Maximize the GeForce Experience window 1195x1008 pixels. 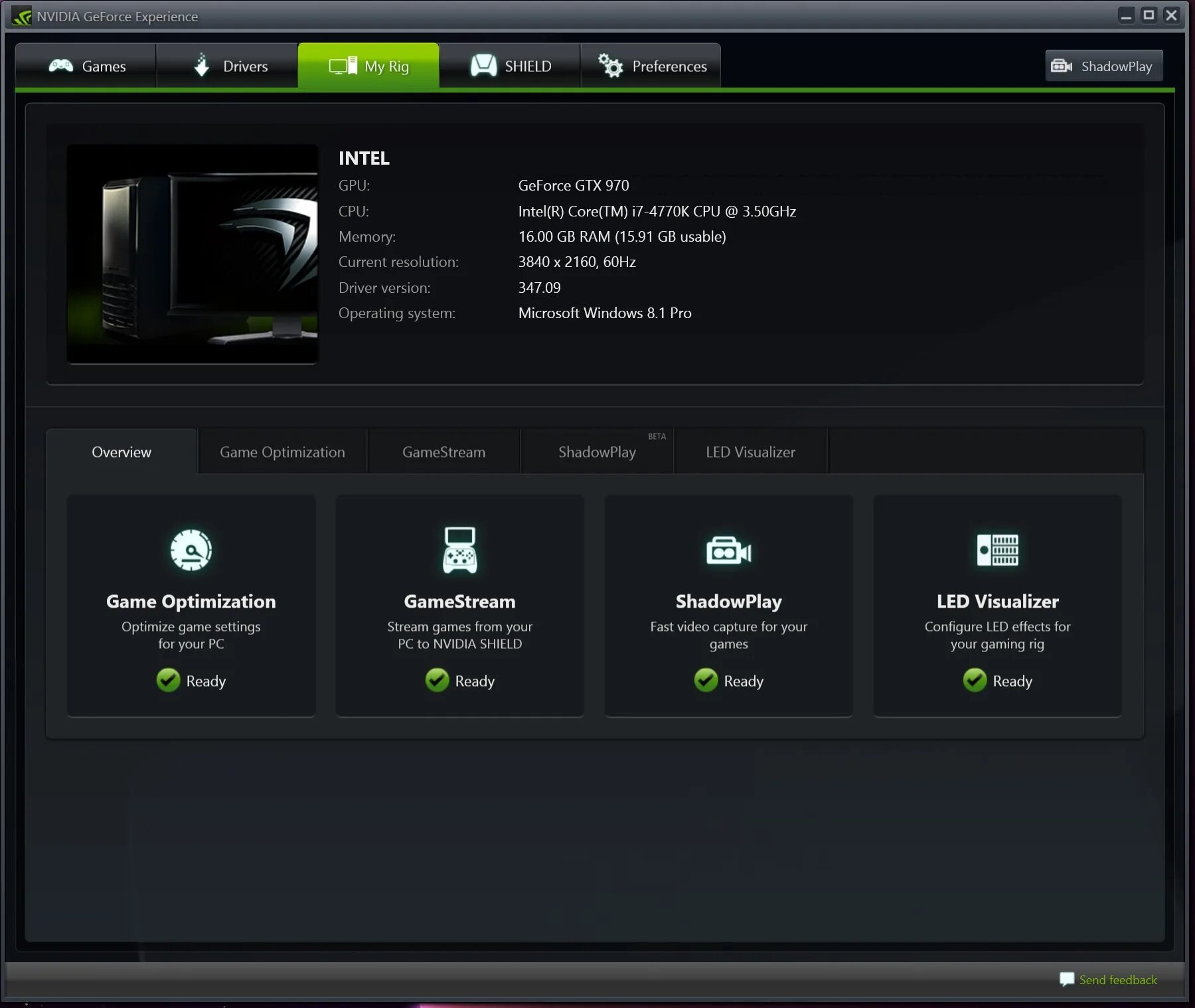(1149, 15)
